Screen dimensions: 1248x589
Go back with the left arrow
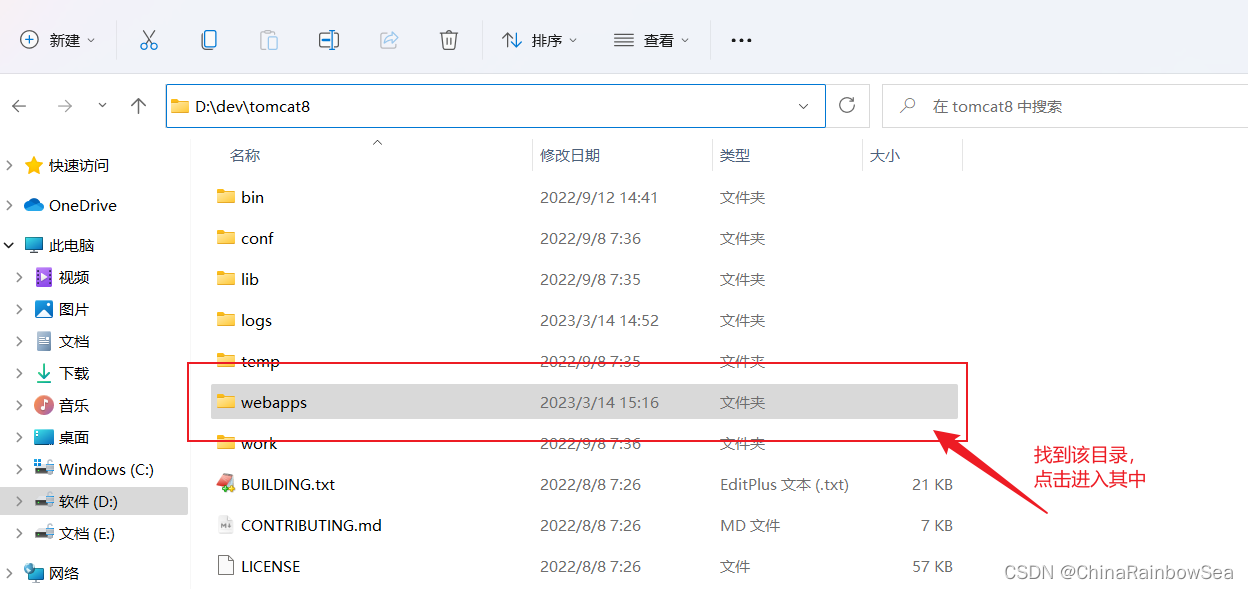[x=19, y=106]
